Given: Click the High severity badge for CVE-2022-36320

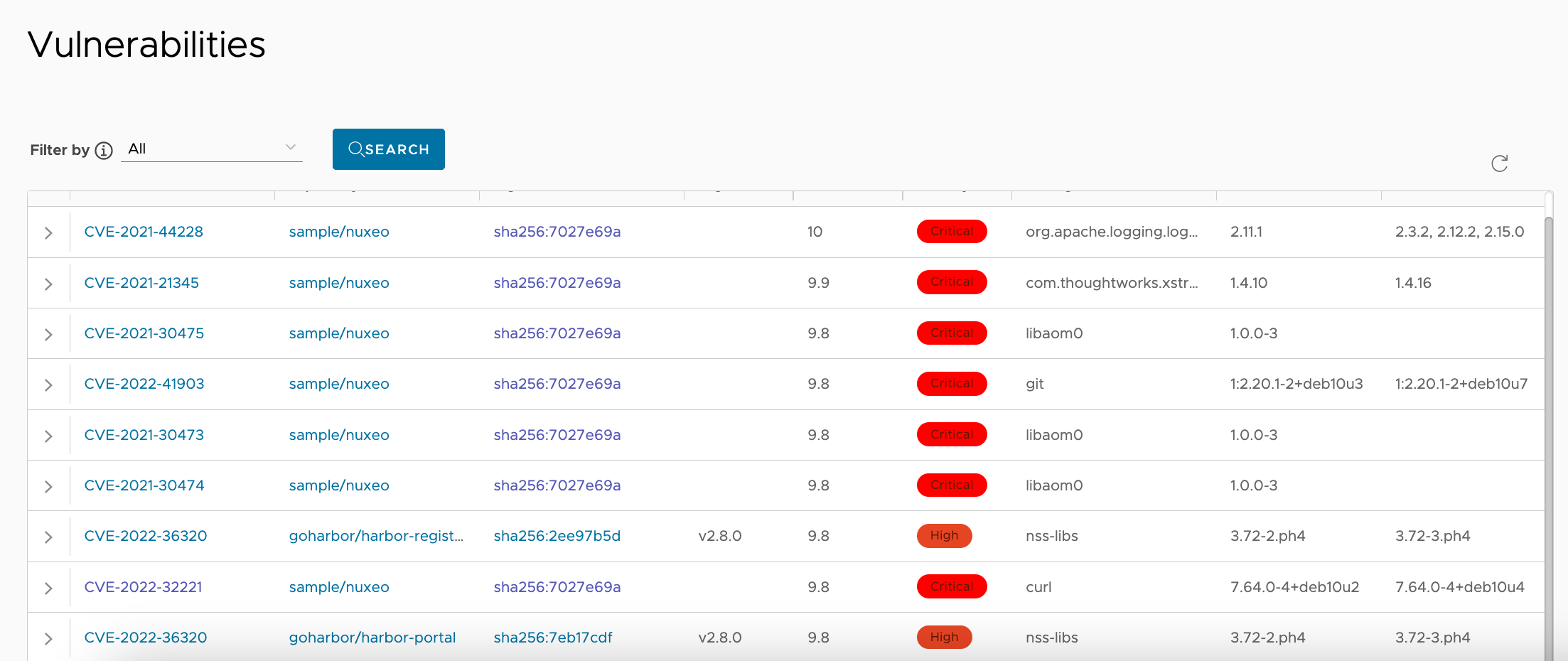Looking at the screenshot, I should tap(944, 536).
